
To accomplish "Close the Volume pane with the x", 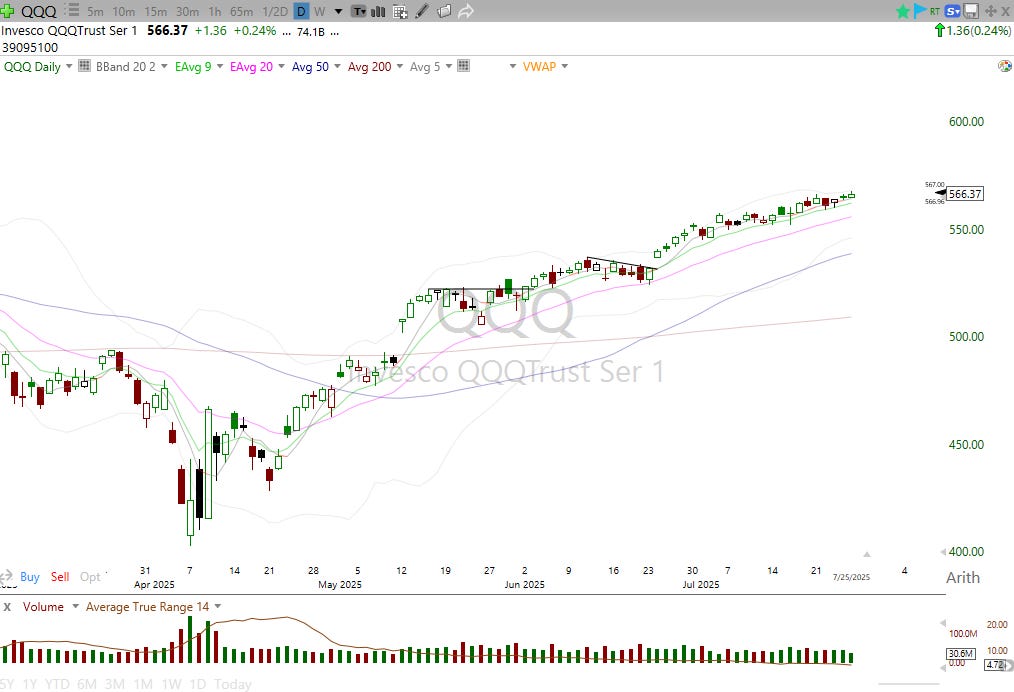I will coord(7,607).
